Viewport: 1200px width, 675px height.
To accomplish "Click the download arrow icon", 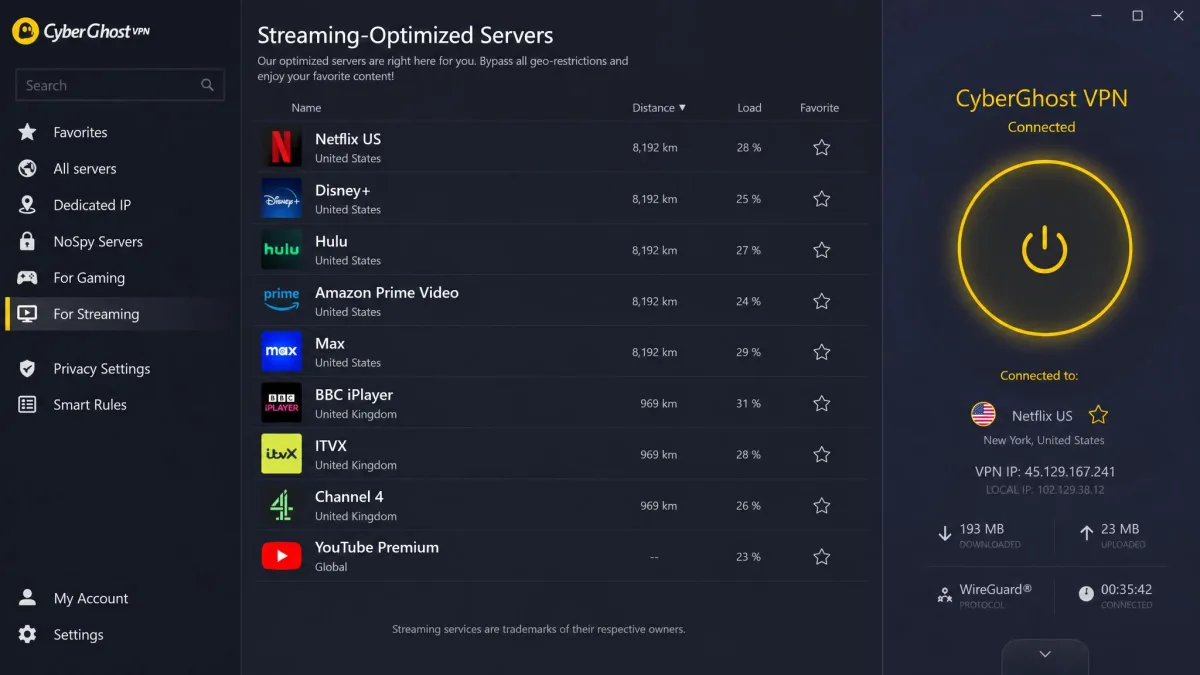I will click(x=944, y=534).
